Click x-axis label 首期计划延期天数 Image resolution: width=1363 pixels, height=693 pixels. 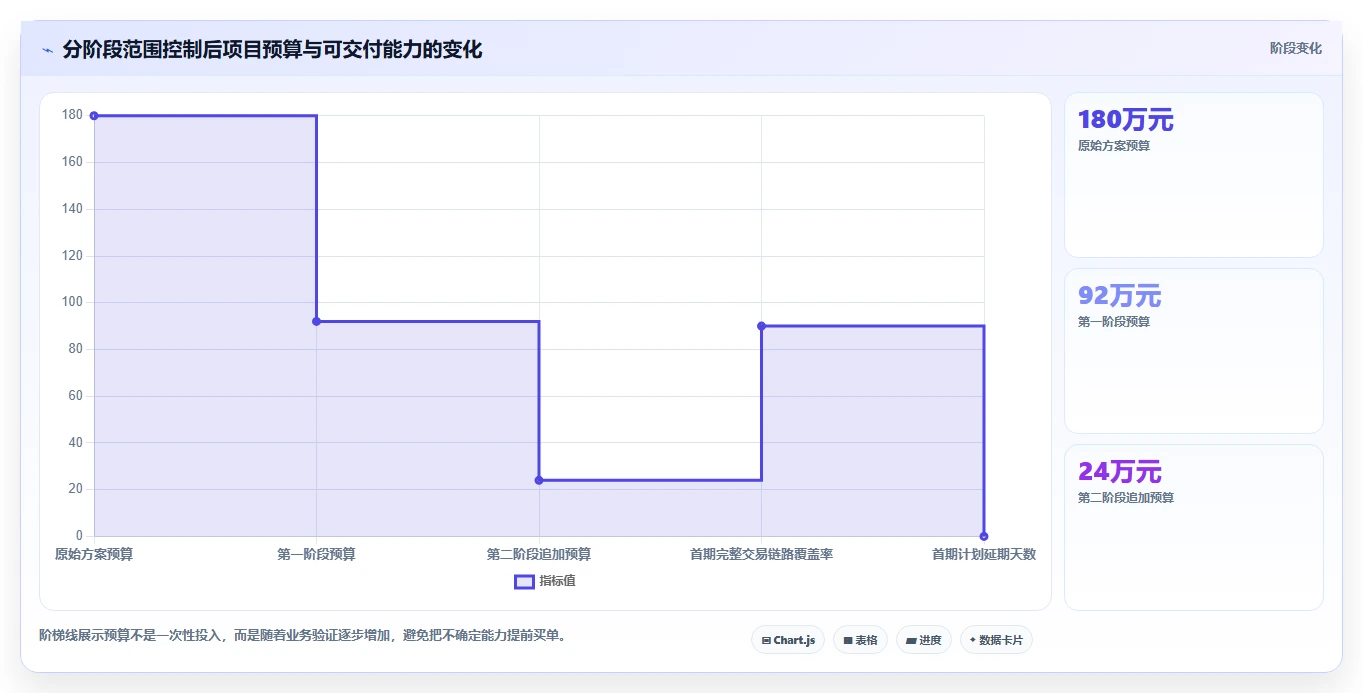(984, 554)
